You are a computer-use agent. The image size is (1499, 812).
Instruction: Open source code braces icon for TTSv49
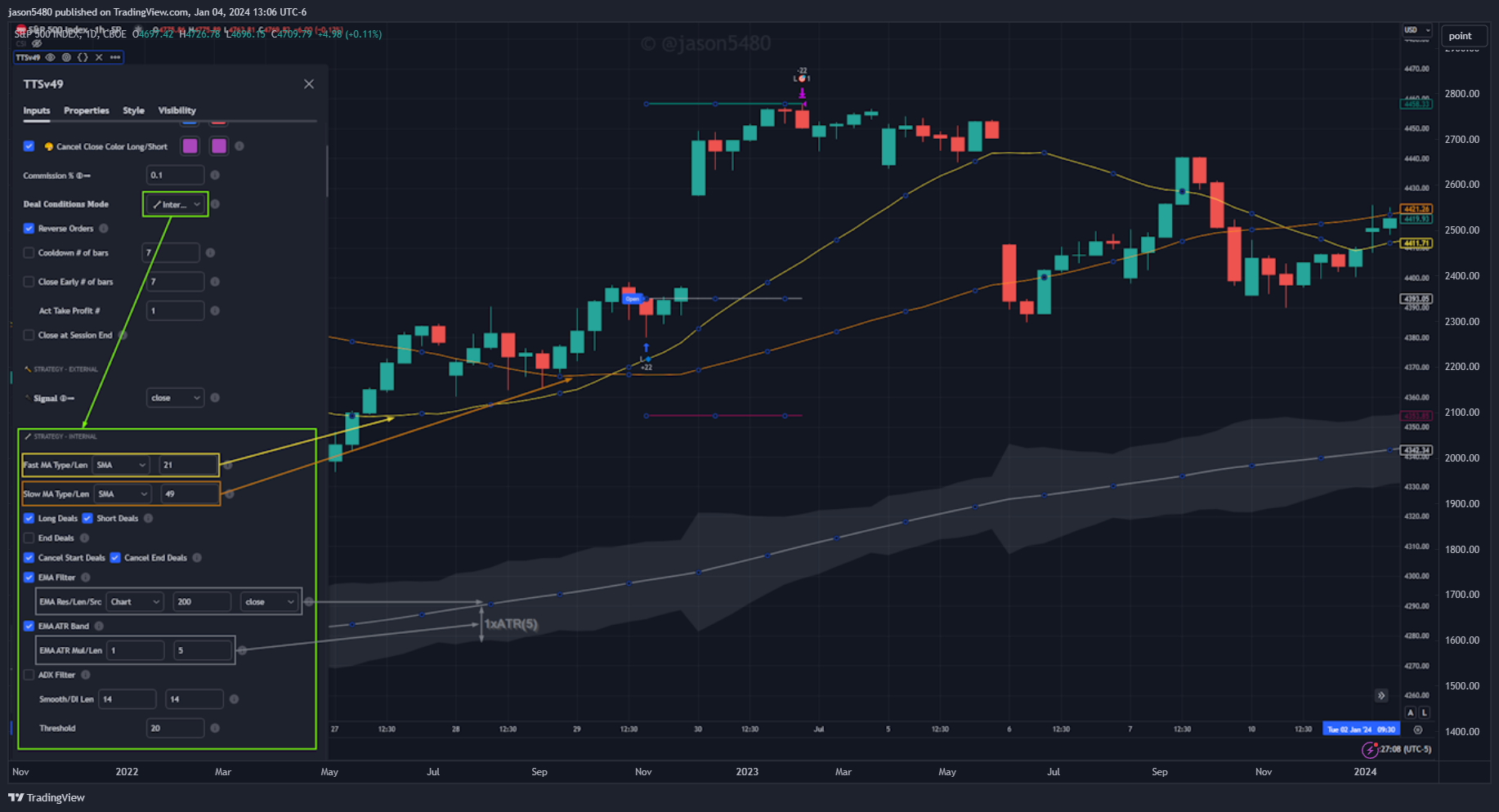click(83, 57)
